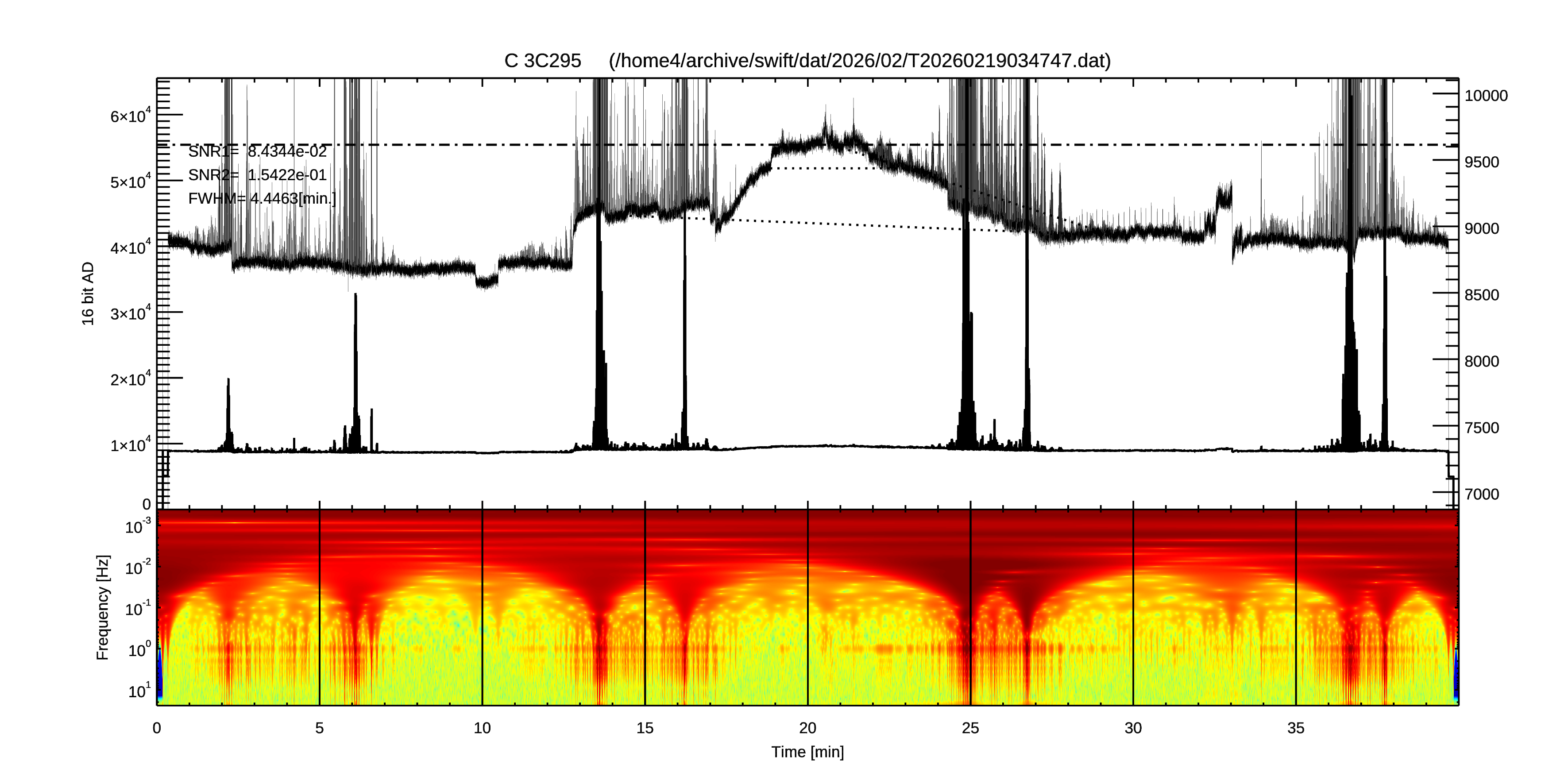The width and height of the screenshot is (1568, 784).
Task: Click the 'Frequency [Hz]' axis label
Action: [103, 607]
